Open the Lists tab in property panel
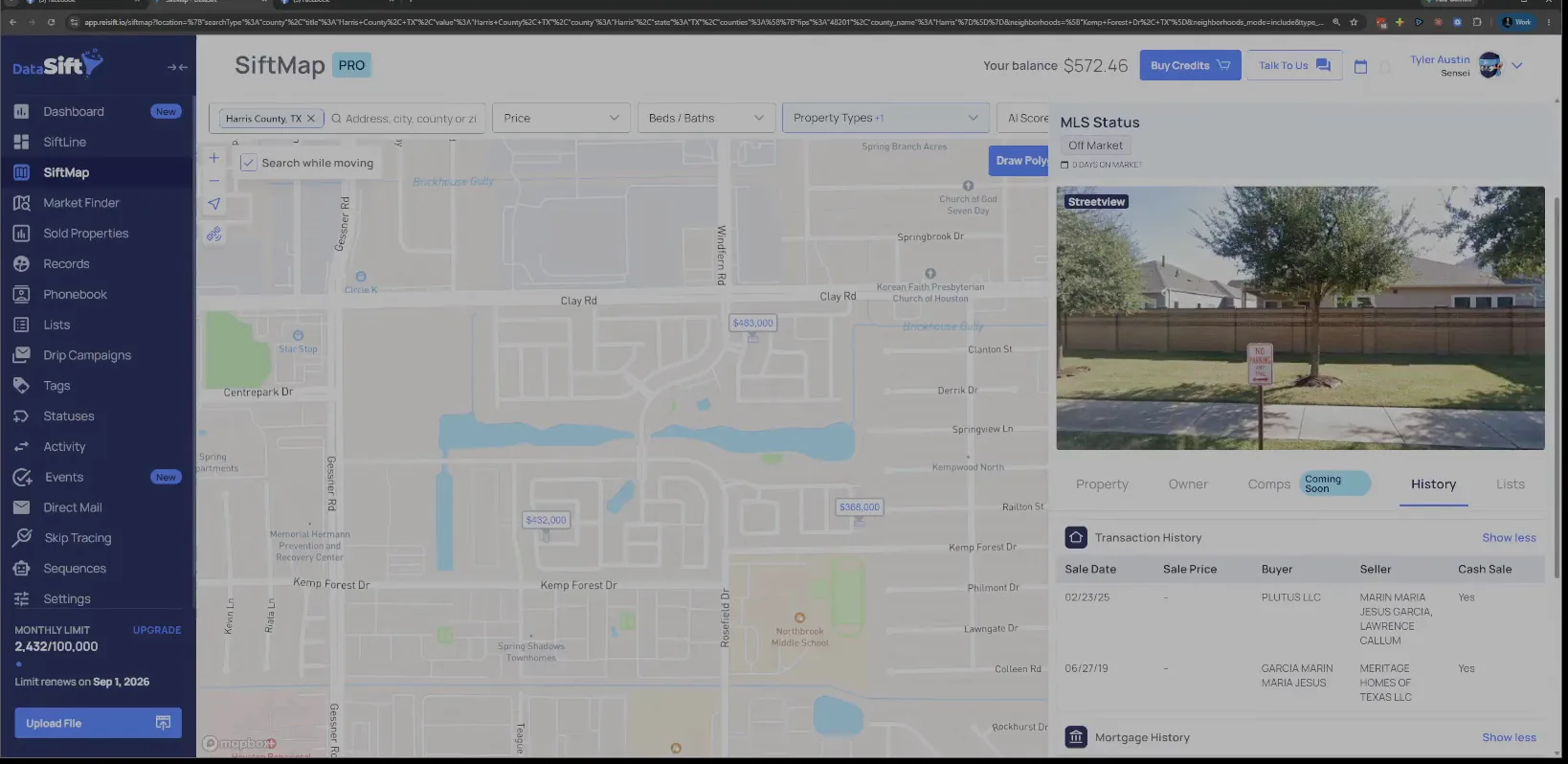The image size is (1568, 764). [x=1511, y=484]
